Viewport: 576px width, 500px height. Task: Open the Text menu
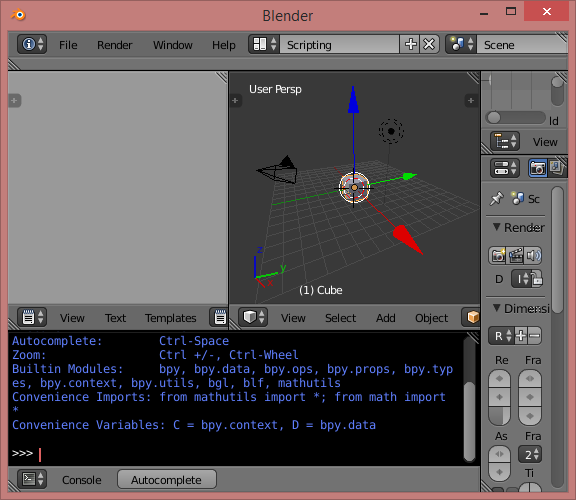point(115,318)
